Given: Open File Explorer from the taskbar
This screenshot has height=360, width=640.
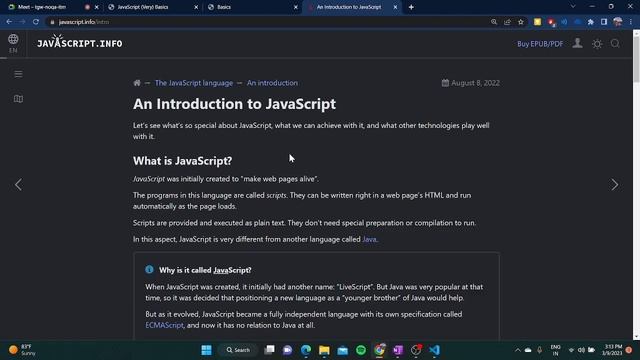Looking at the screenshot, I should pyautogui.click(x=324, y=350).
